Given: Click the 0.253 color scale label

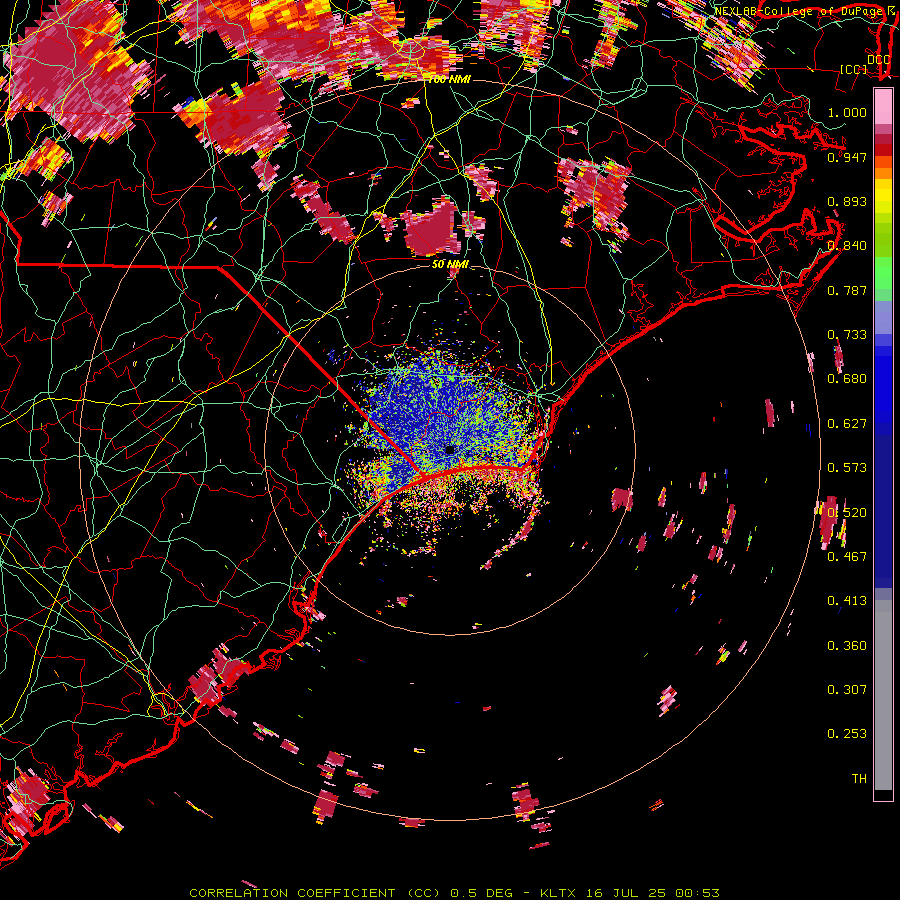Looking at the screenshot, I should click(847, 734).
